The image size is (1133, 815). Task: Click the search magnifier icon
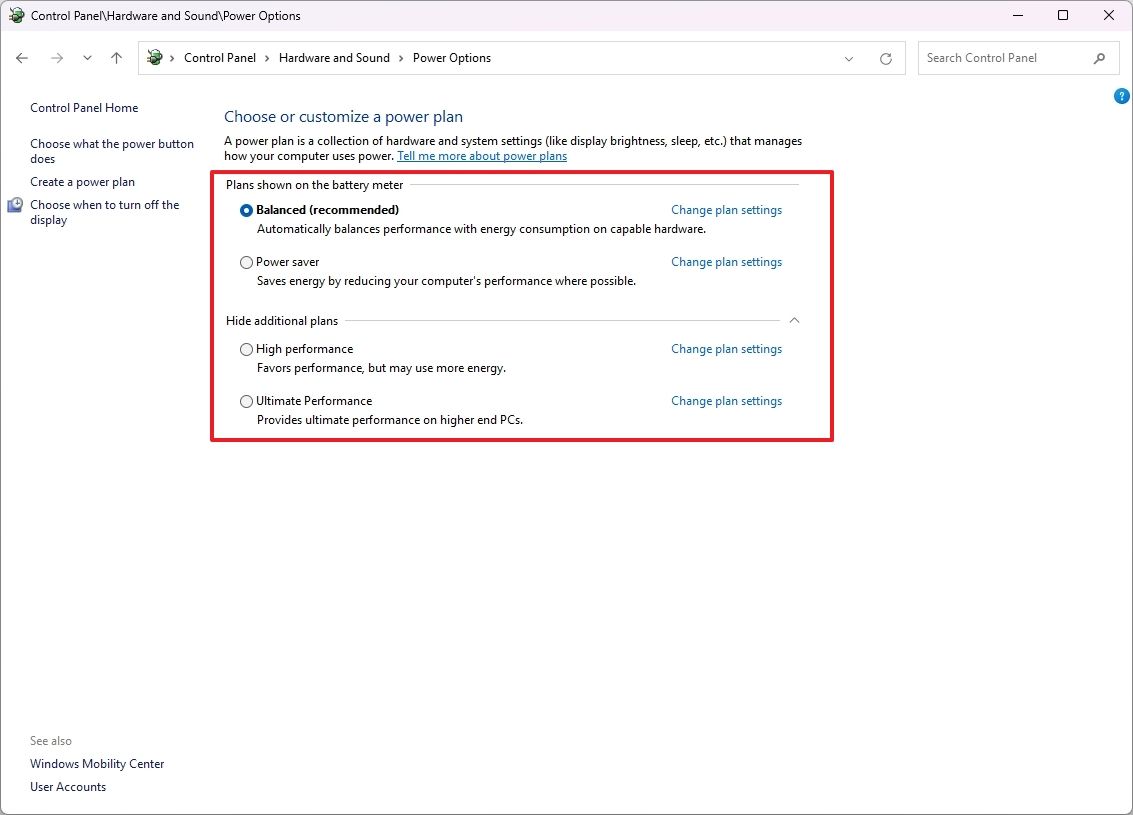click(x=1100, y=58)
